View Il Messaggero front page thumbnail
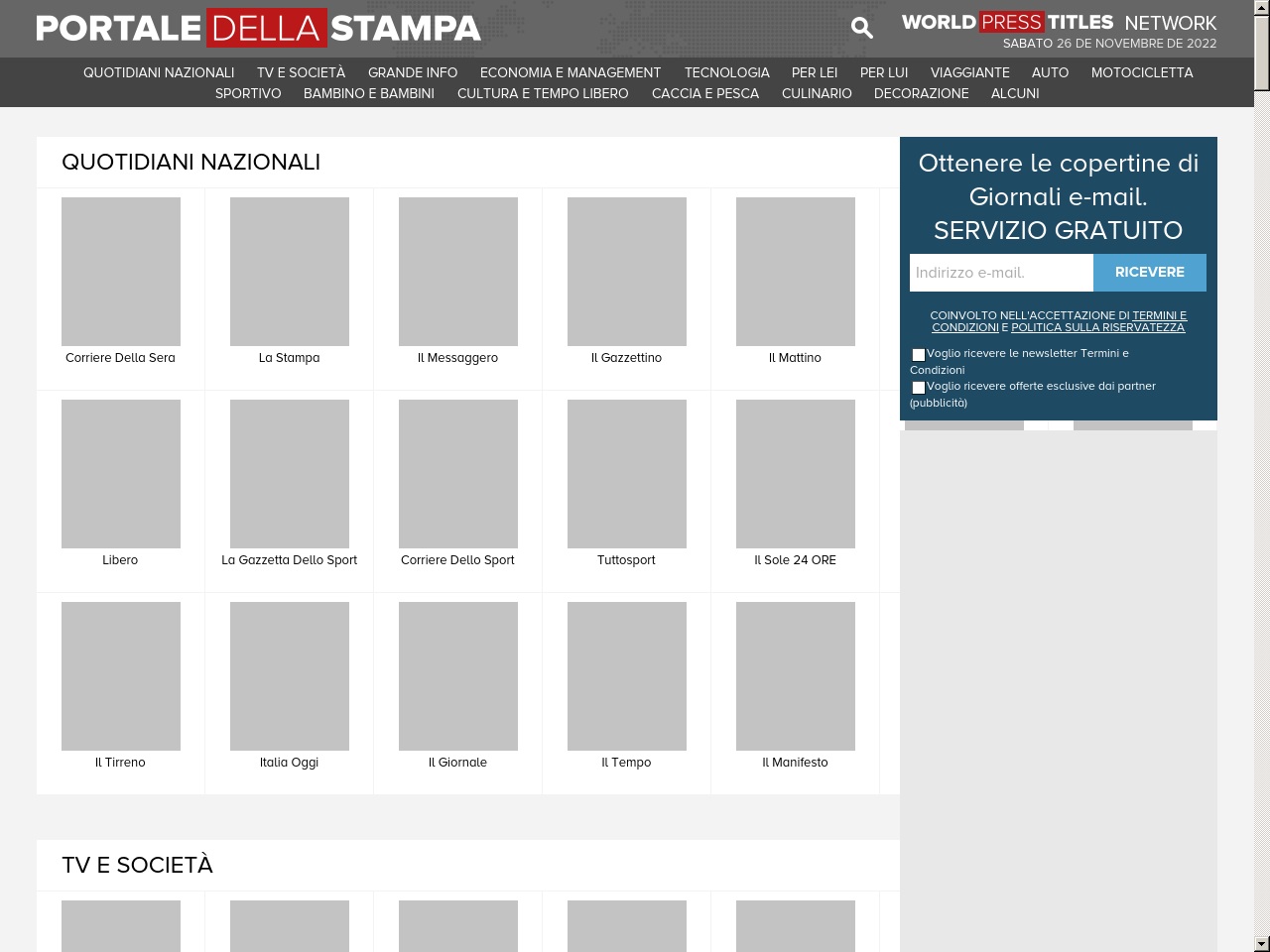This screenshot has height=952, width=1270. pos(458,272)
